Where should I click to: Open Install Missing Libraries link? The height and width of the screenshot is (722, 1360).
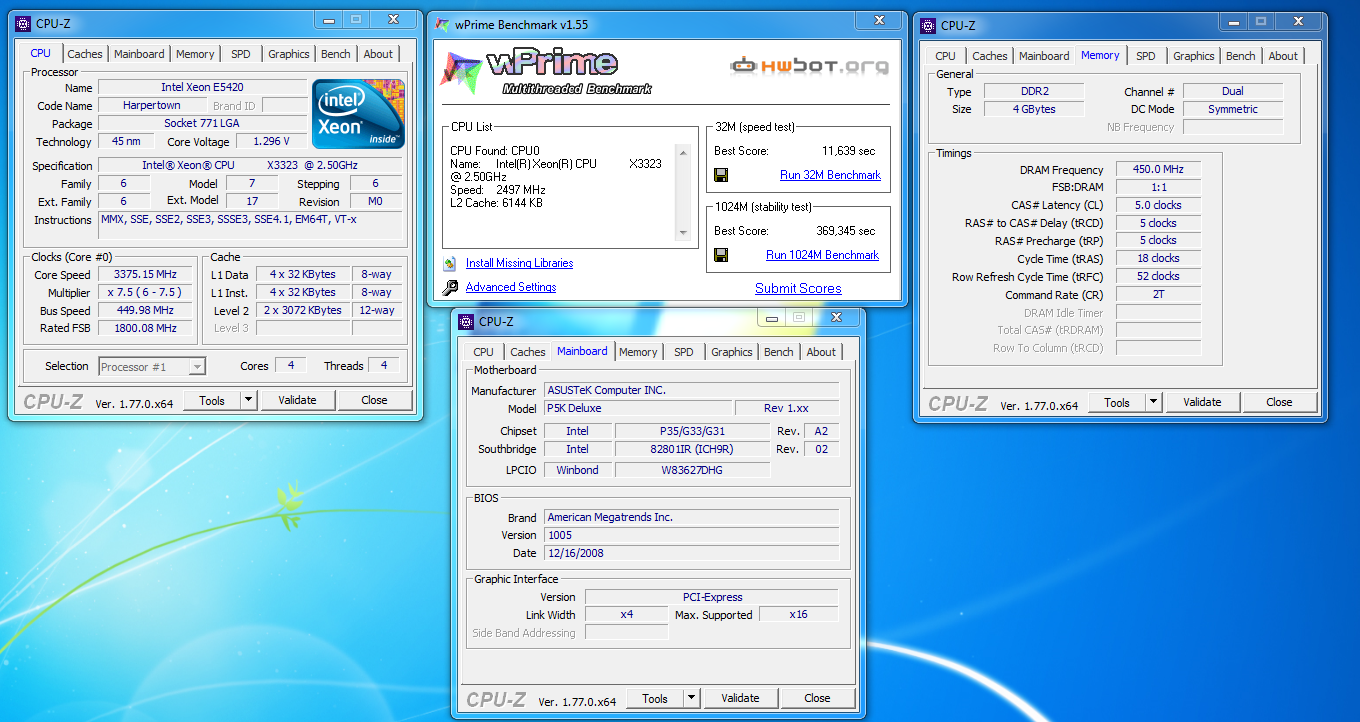point(519,263)
